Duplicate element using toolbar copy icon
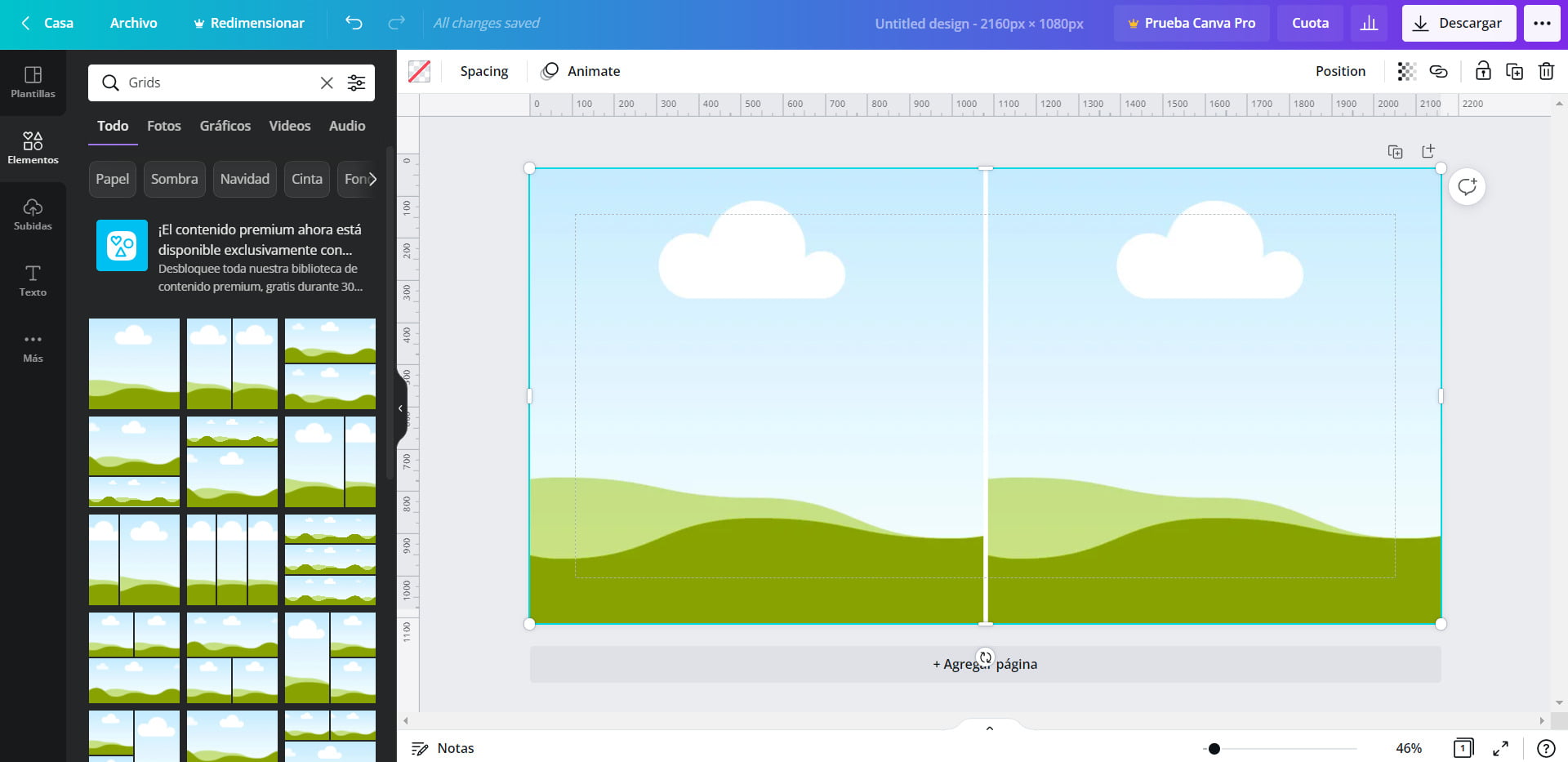 pyautogui.click(x=1514, y=71)
